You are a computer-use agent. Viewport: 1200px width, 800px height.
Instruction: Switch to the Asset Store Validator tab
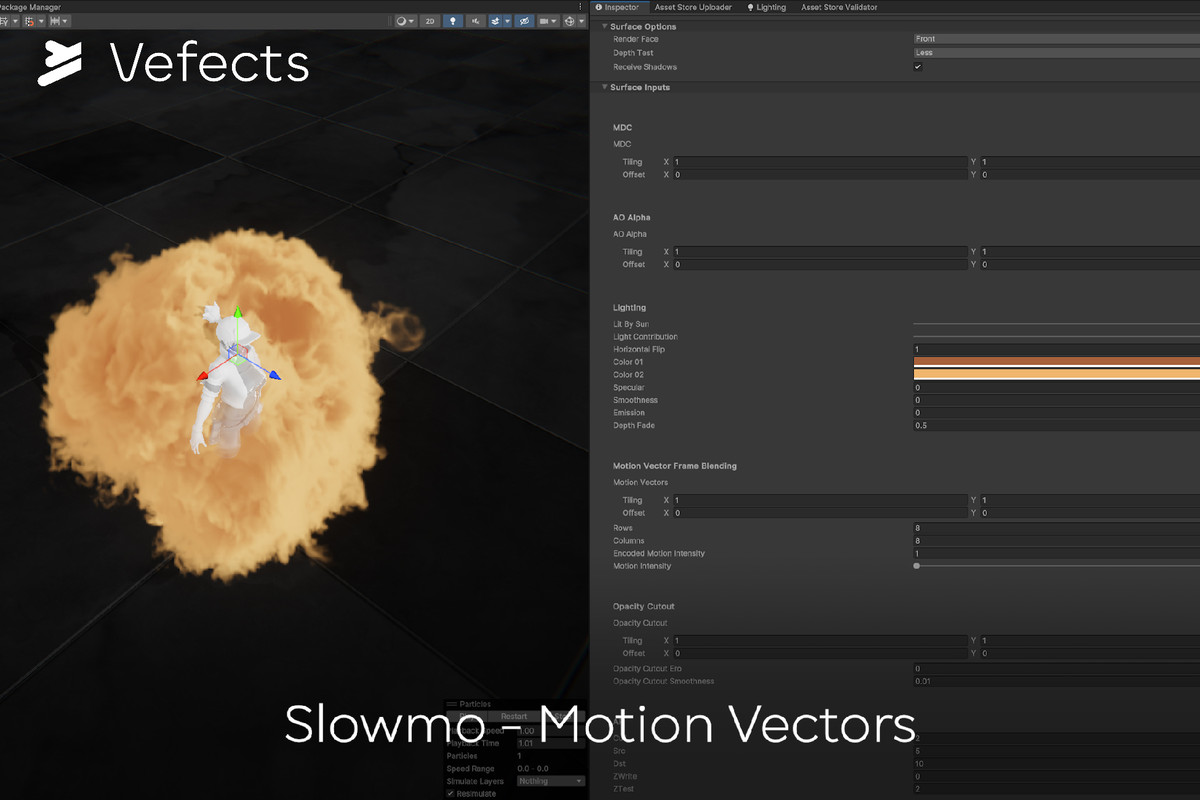coord(839,7)
